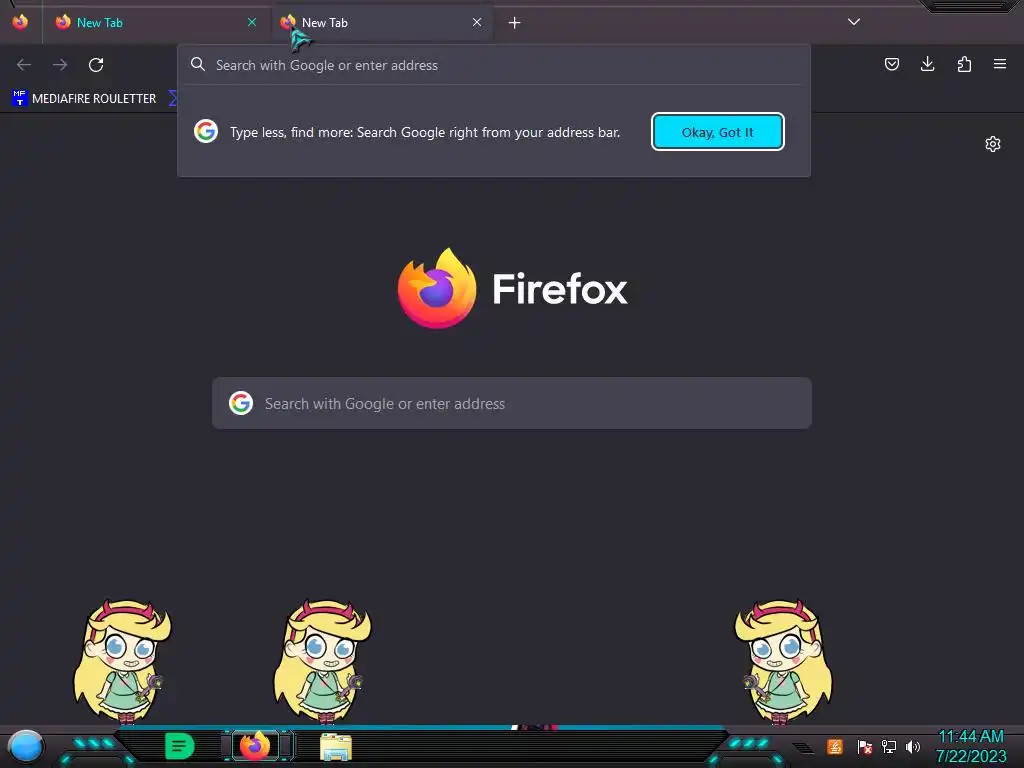1024x768 pixels.
Task: Open File Explorer from the taskbar
Action: click(x=336, y=747)
